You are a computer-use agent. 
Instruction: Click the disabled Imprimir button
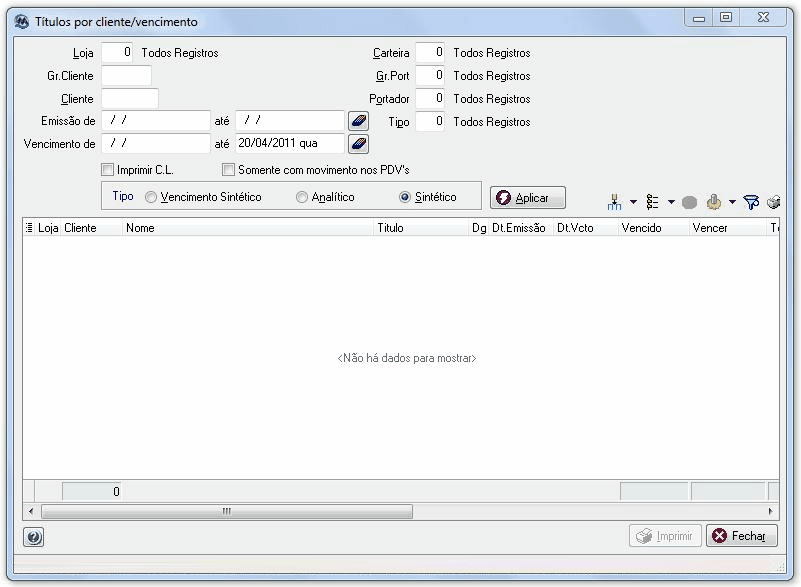click(x=665, y=536)
